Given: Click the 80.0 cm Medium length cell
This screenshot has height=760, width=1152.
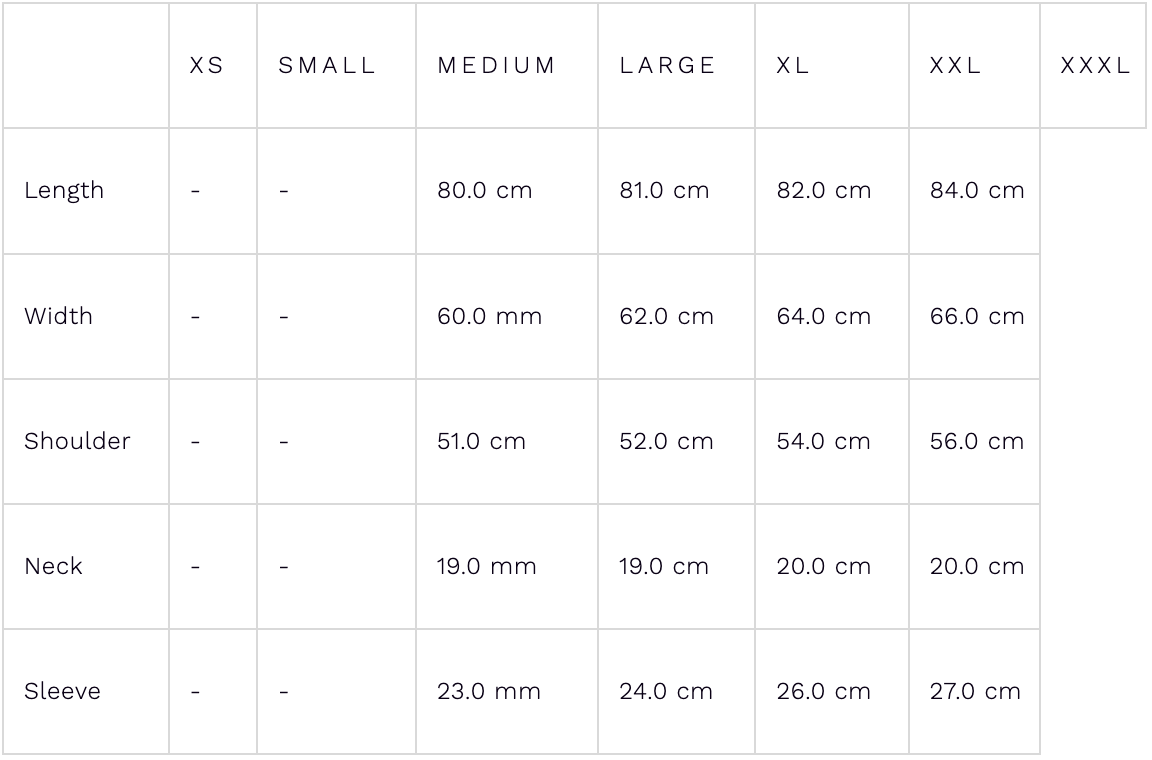Looking at the screenshot, I should (x=485, y=191).
